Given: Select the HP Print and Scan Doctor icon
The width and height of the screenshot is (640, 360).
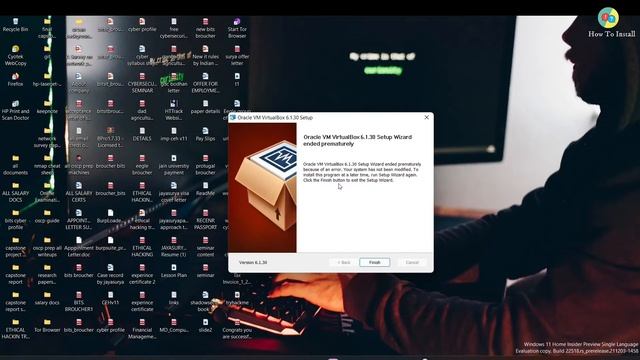Looking at the screenshot, I should click(16, 111).
